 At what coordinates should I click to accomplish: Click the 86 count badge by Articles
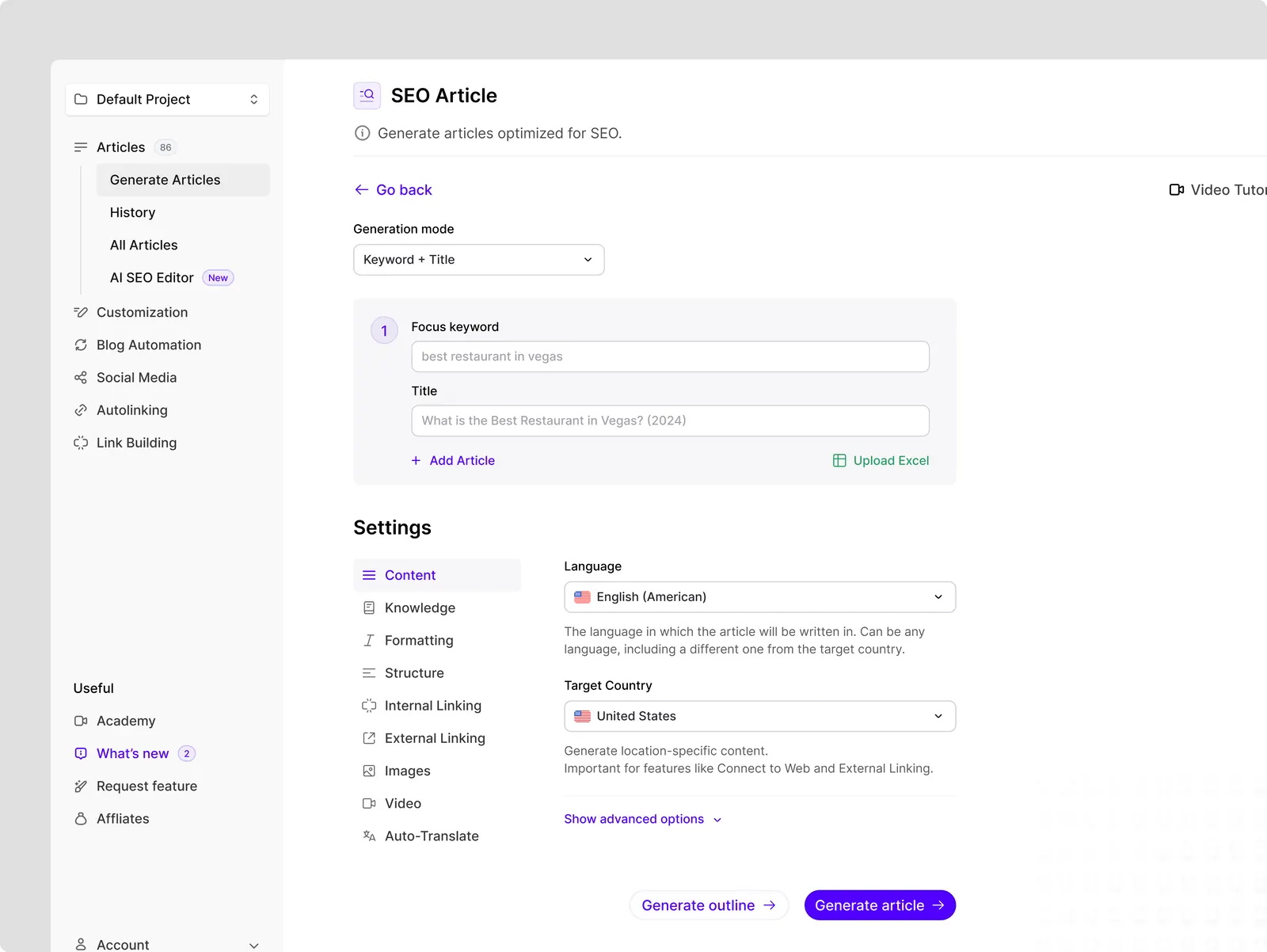click(166, 147)
